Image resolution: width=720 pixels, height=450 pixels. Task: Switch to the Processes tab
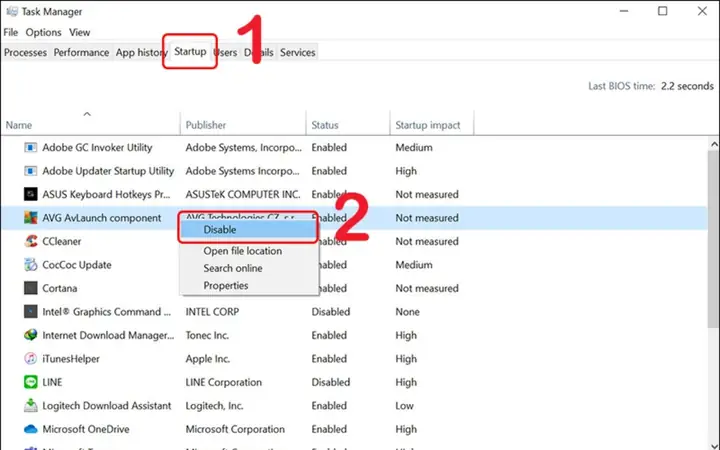click(25, 52)
